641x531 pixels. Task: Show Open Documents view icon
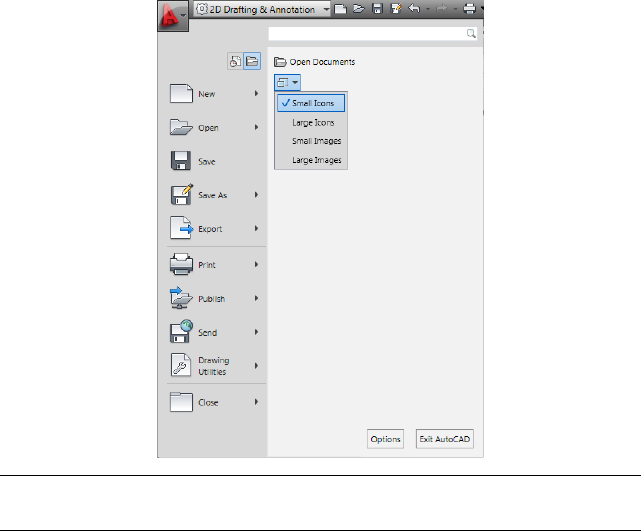pos(252,62)
